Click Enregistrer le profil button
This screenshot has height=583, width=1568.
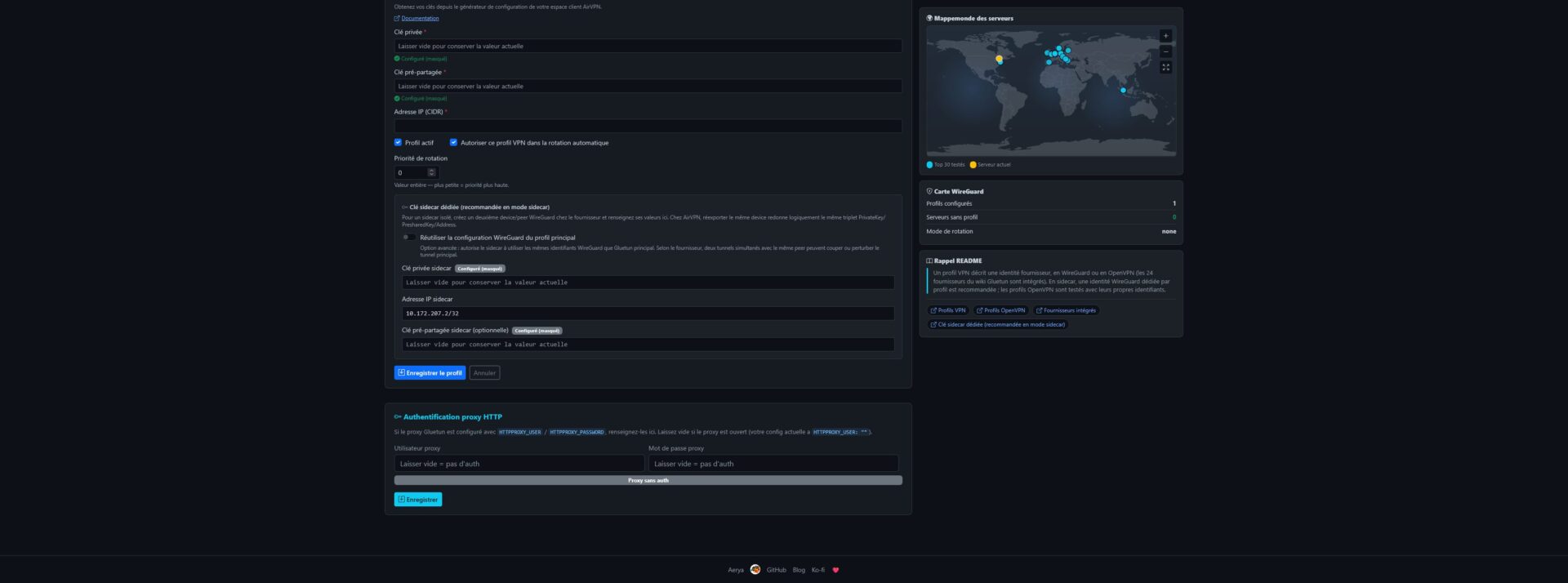pyautogui.click(x=430, y=372)
